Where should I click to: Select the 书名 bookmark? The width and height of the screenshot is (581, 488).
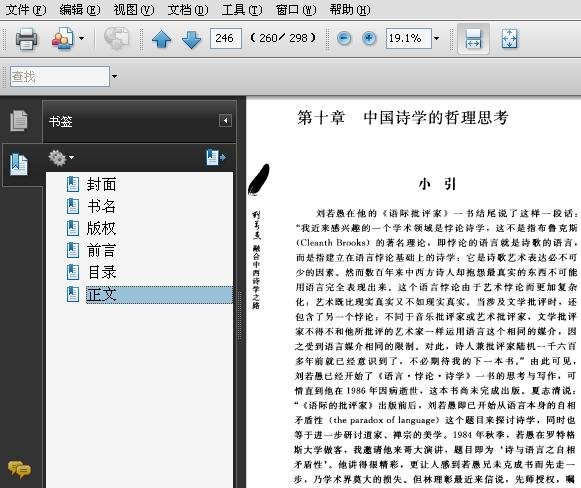coord(102,206)
